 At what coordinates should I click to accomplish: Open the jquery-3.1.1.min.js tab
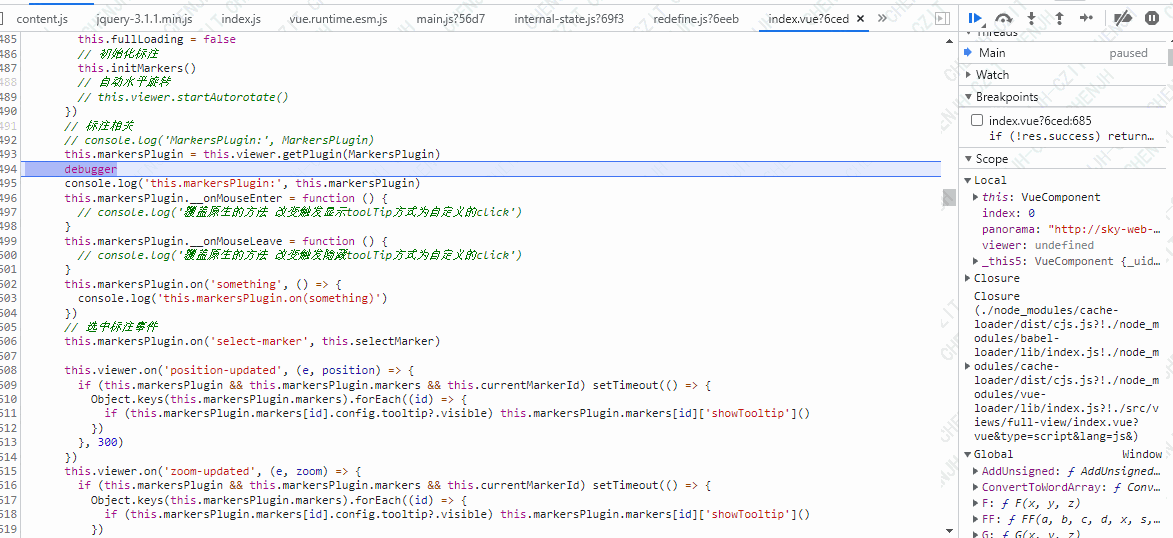[144, 19]
